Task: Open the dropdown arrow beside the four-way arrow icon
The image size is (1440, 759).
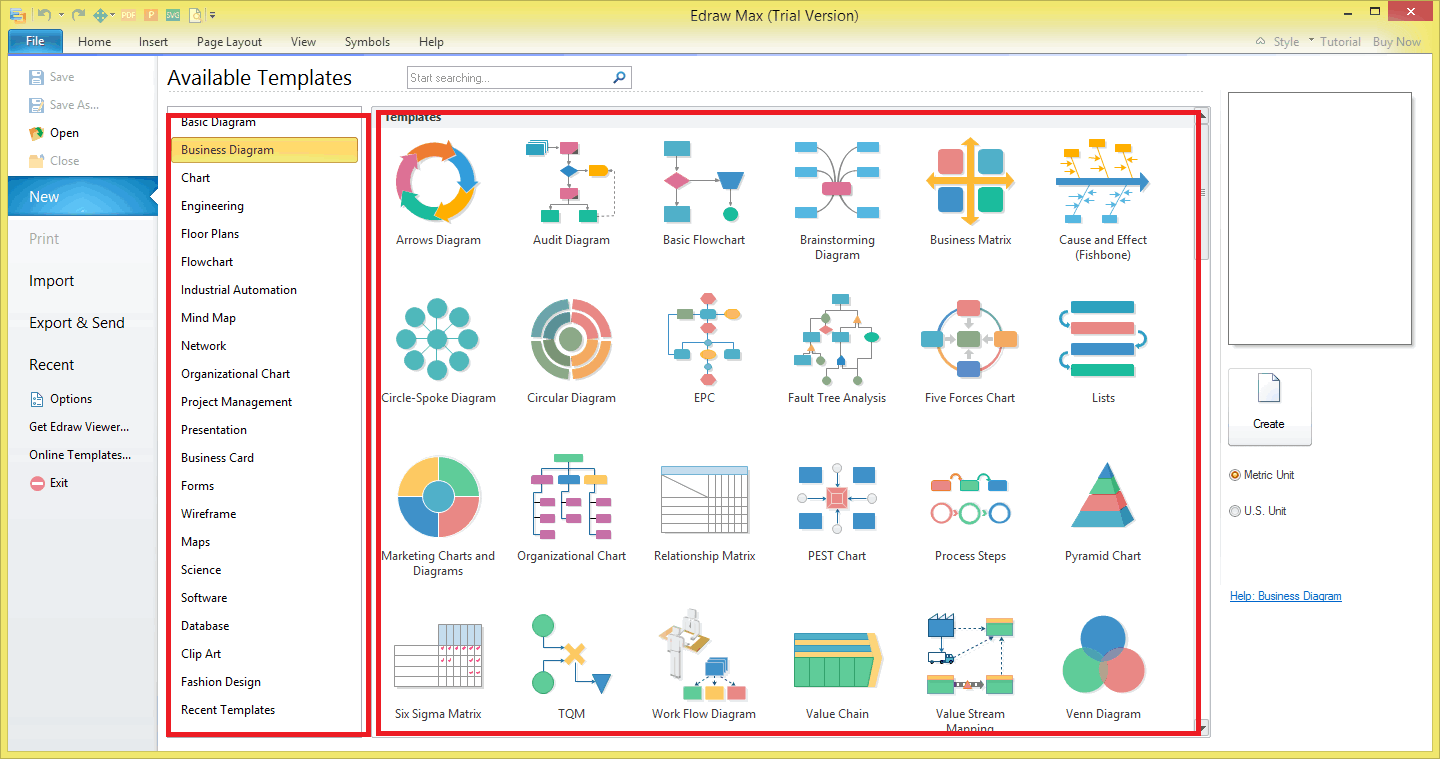Action: (x=113, y=15)
